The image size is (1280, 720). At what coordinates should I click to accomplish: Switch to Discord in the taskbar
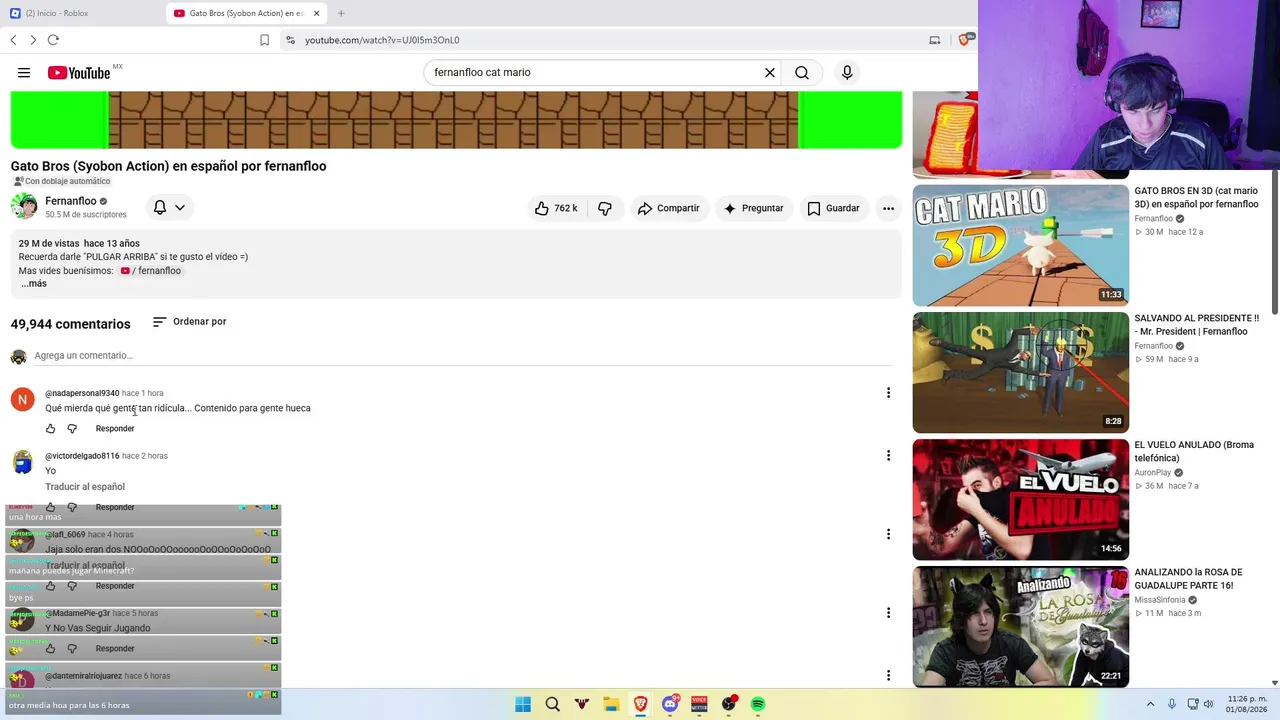coord(670,704)
